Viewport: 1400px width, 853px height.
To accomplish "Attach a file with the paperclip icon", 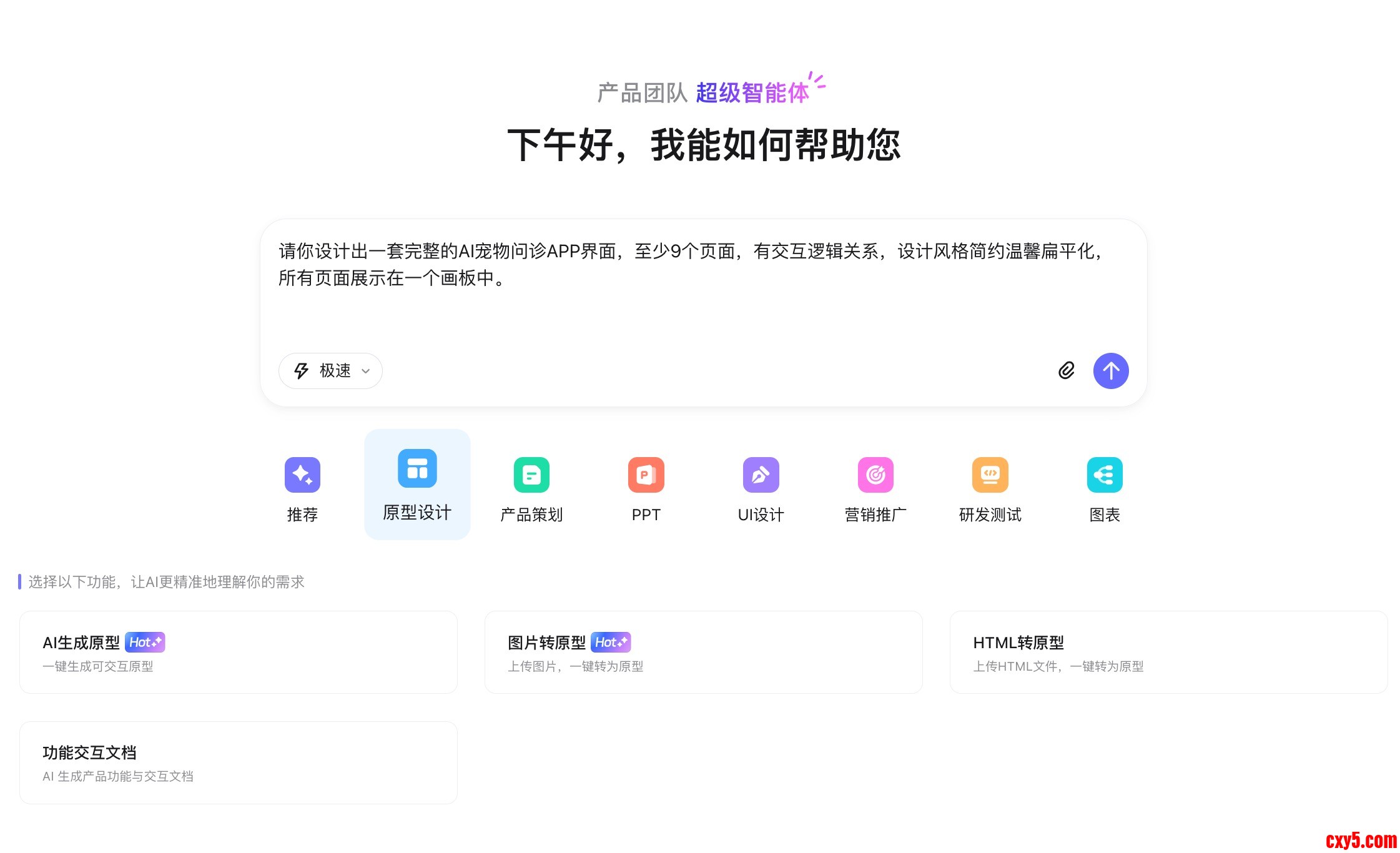I will [1067, 370].
